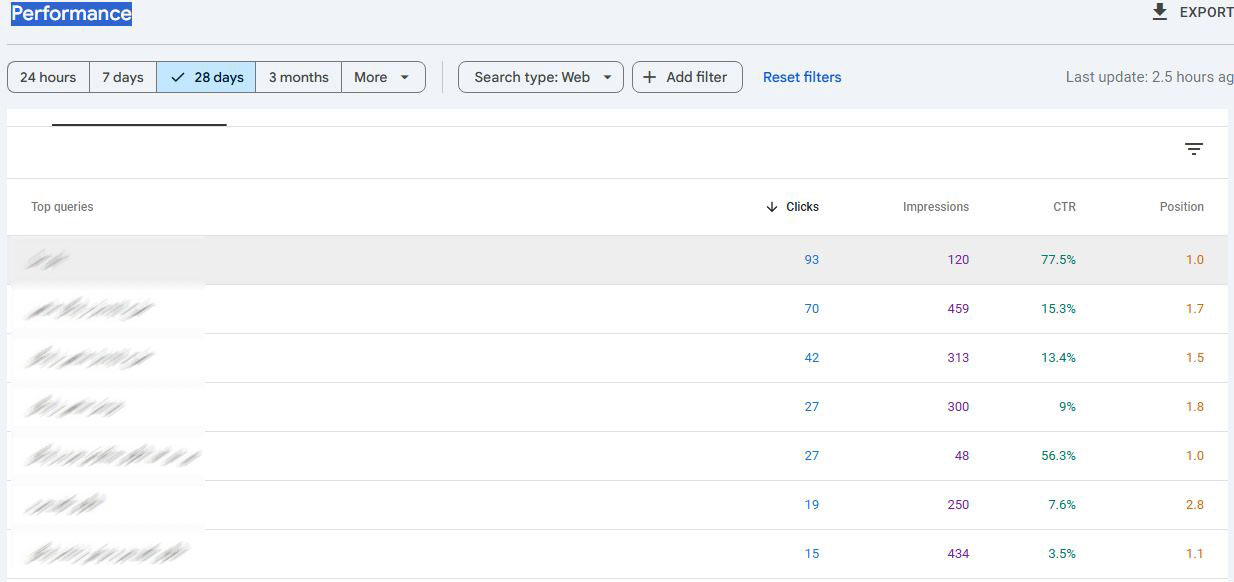The image size is (1234, 582).
Task: Open the query row with 459 impressions
Action: click(400, 309)
